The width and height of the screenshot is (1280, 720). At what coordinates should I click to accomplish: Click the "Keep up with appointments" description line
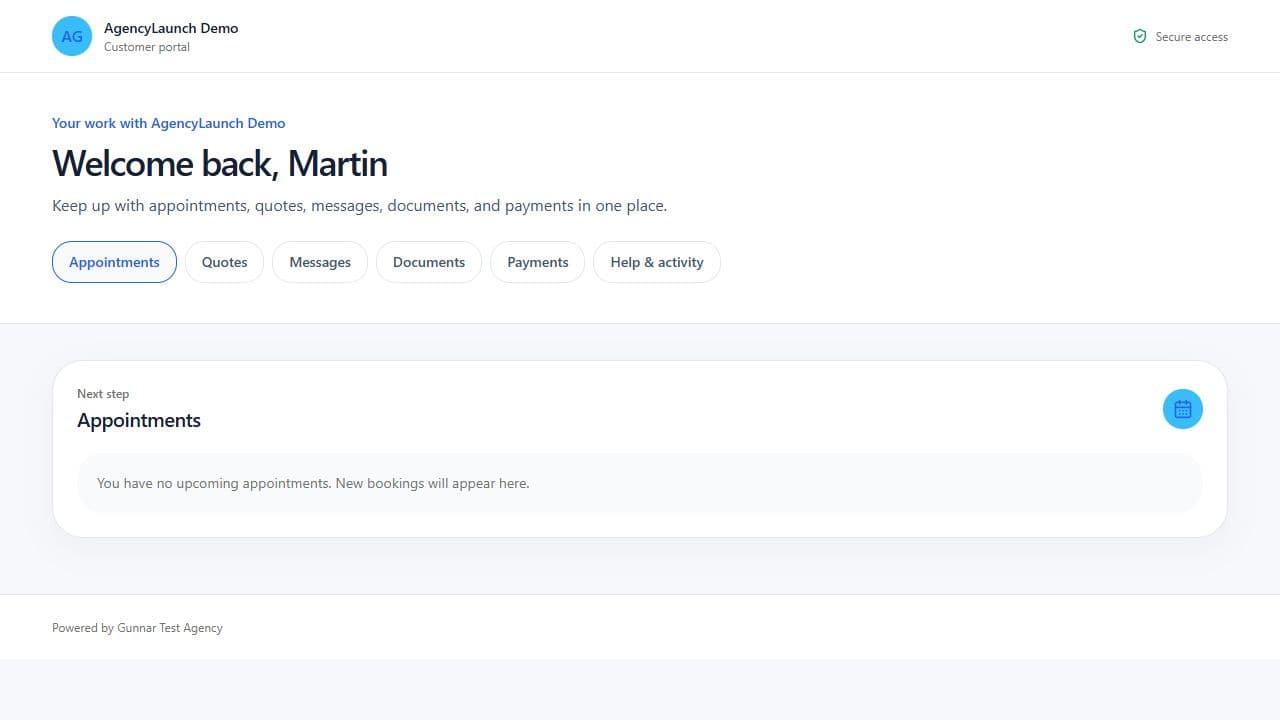pyautogui.click(x=359, y=206)
